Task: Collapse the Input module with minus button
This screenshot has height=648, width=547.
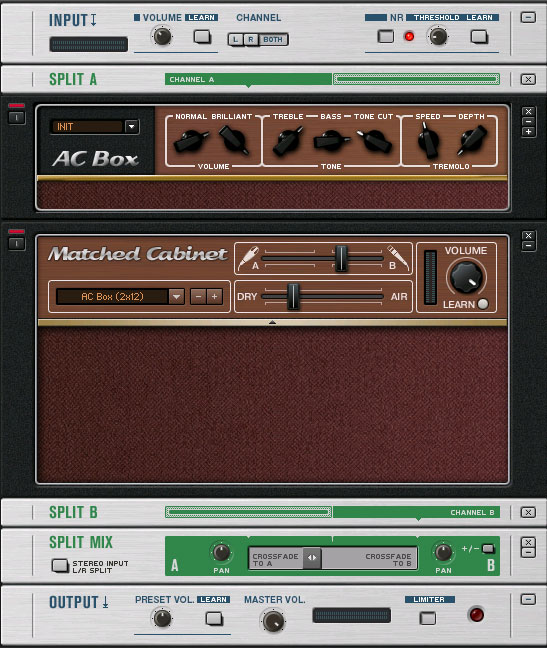Action: [x=528, y=18]
